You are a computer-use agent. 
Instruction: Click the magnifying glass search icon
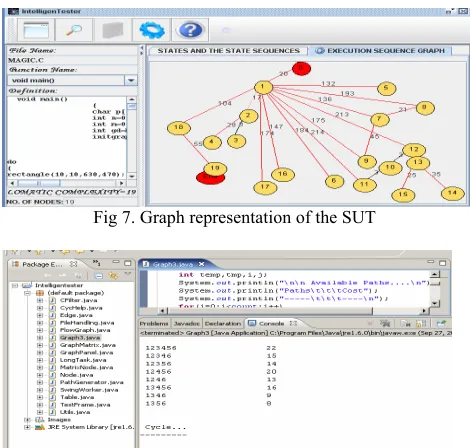pos(74,30)
